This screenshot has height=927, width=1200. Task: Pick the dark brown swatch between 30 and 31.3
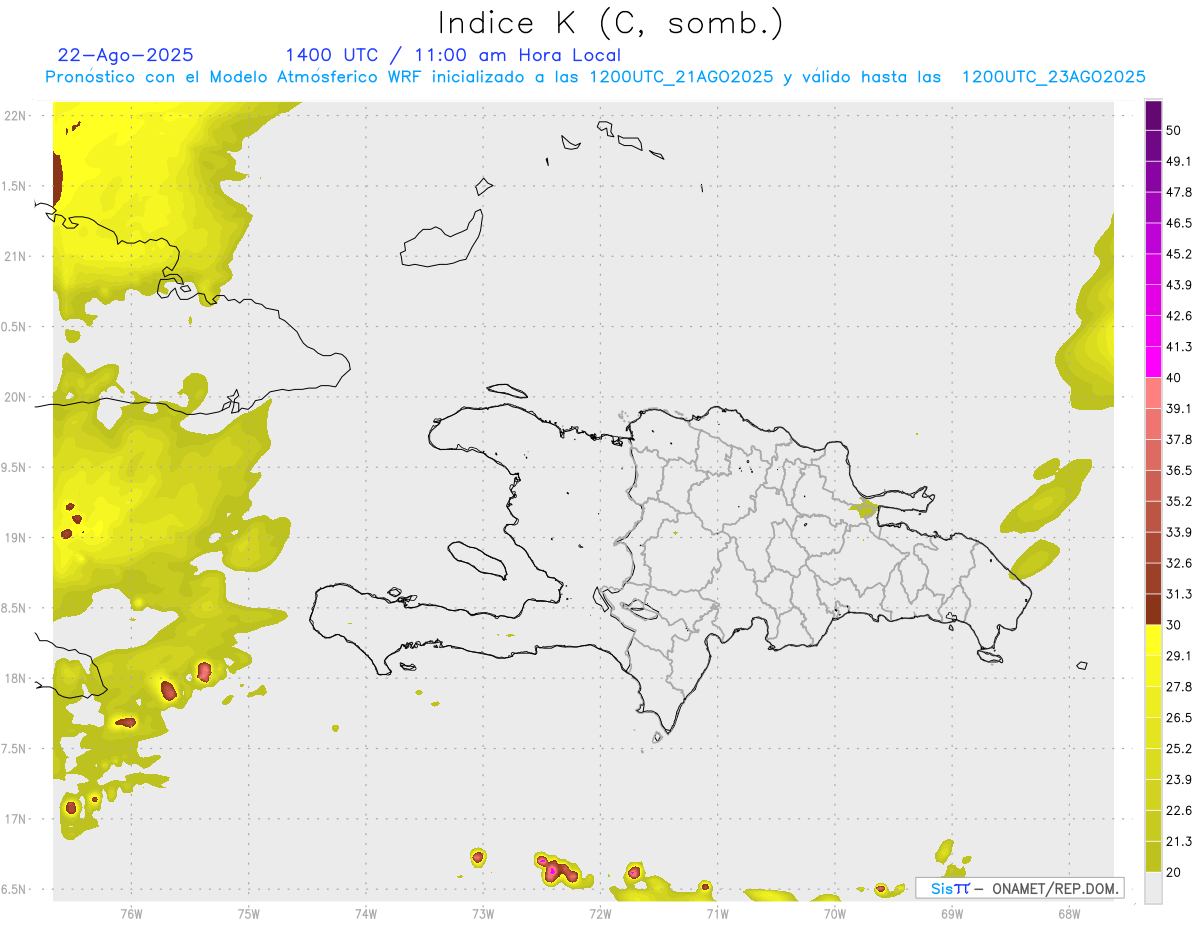(x=1153, y=609)
